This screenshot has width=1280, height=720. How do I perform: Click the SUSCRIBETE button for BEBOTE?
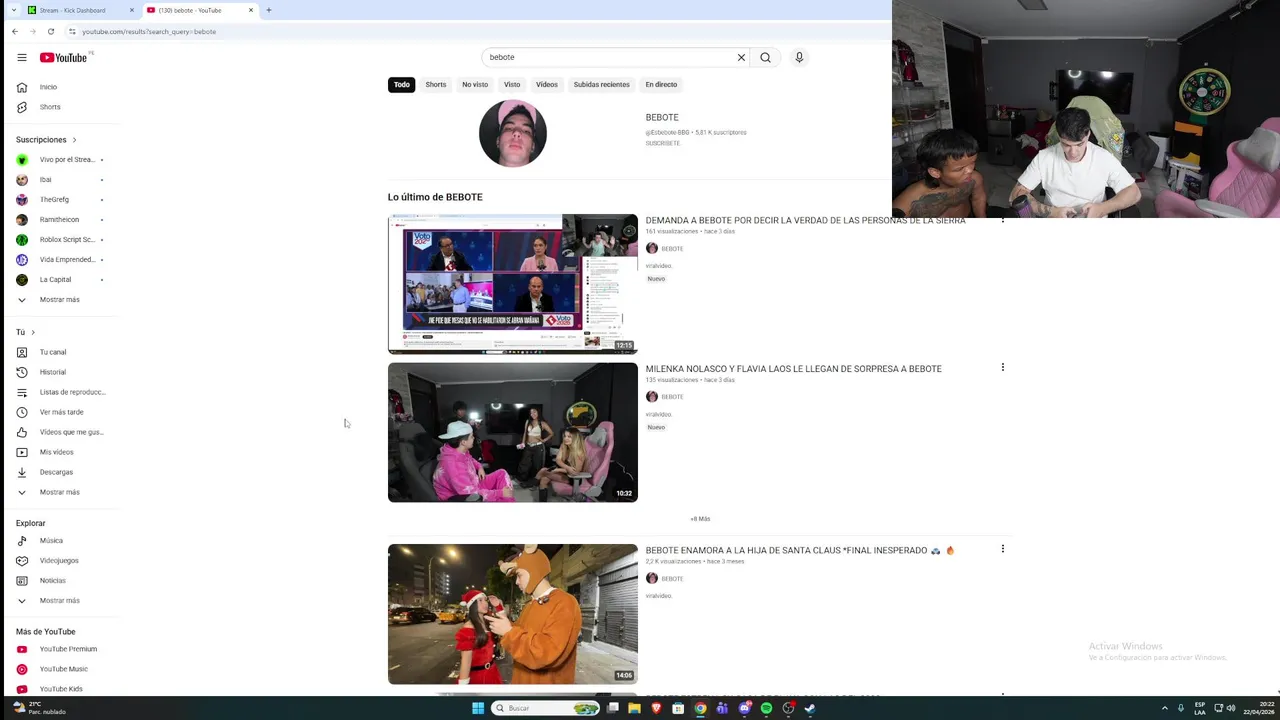click(663, 143)
